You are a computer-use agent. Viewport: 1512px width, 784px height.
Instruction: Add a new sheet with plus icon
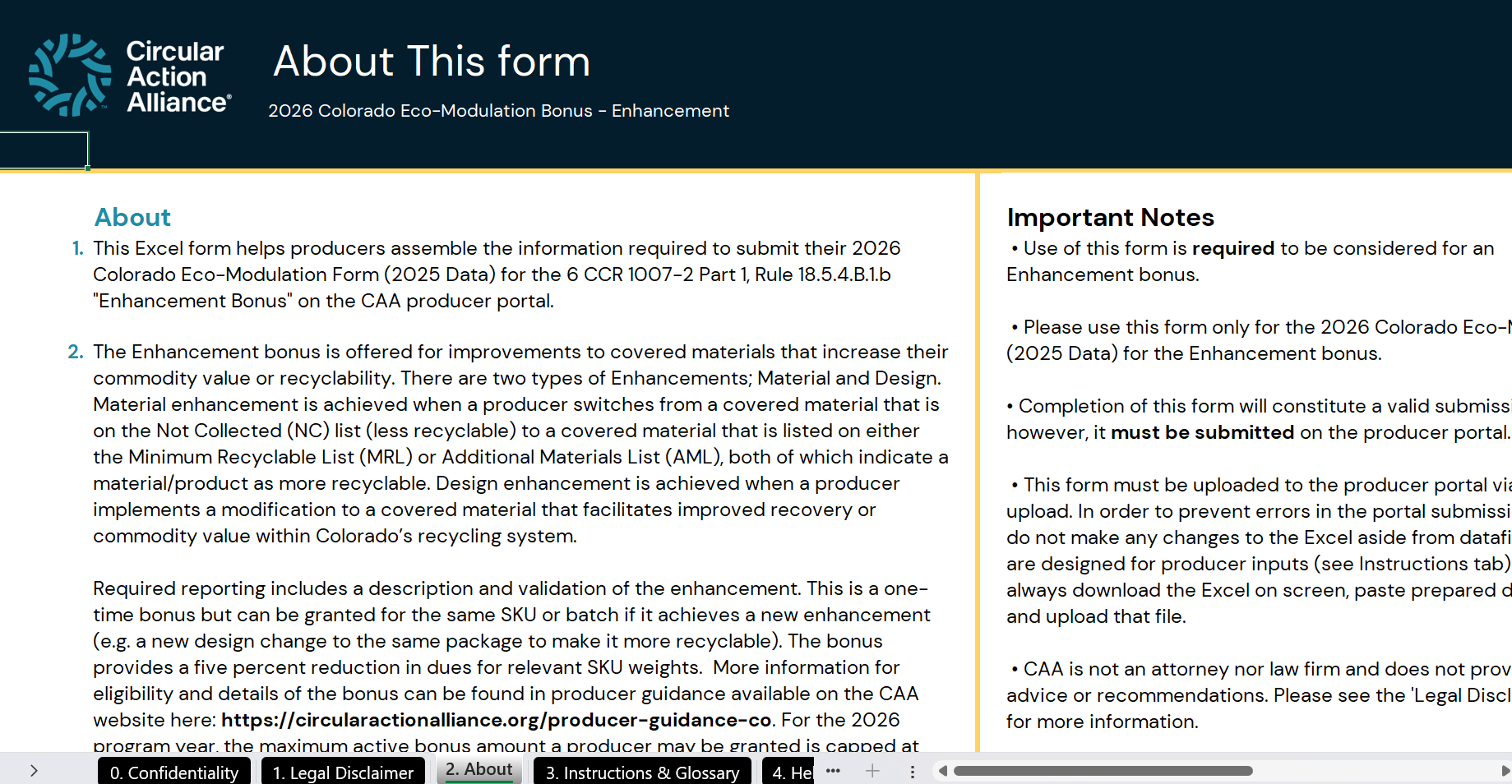(872, 771)
